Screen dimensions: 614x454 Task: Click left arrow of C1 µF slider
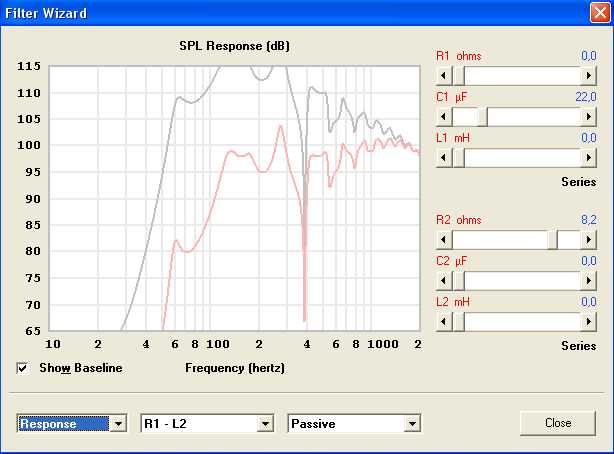point(443,116)
